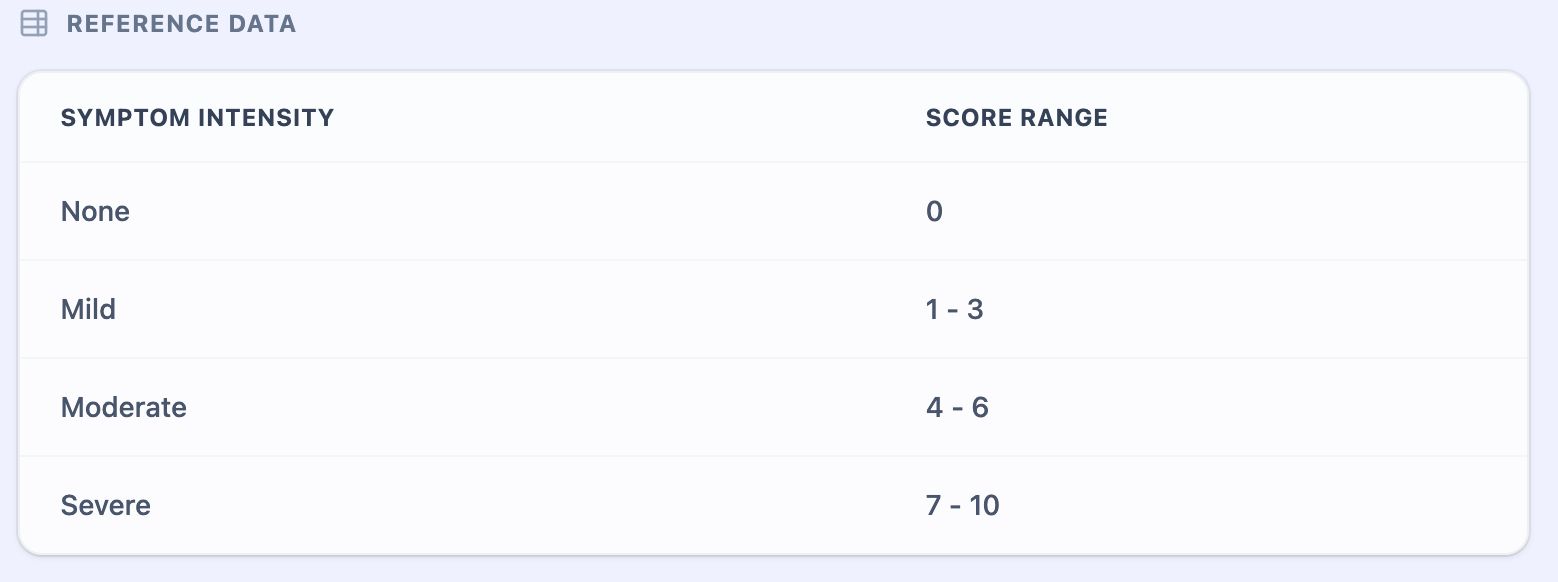
Task: Click the Reference Data section heading
Action: pyautogui.click(x=181, y=24)
